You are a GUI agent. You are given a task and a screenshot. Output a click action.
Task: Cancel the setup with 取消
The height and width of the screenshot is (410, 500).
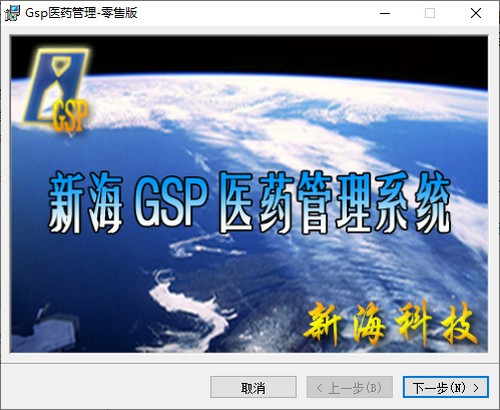tap(253, 387)
